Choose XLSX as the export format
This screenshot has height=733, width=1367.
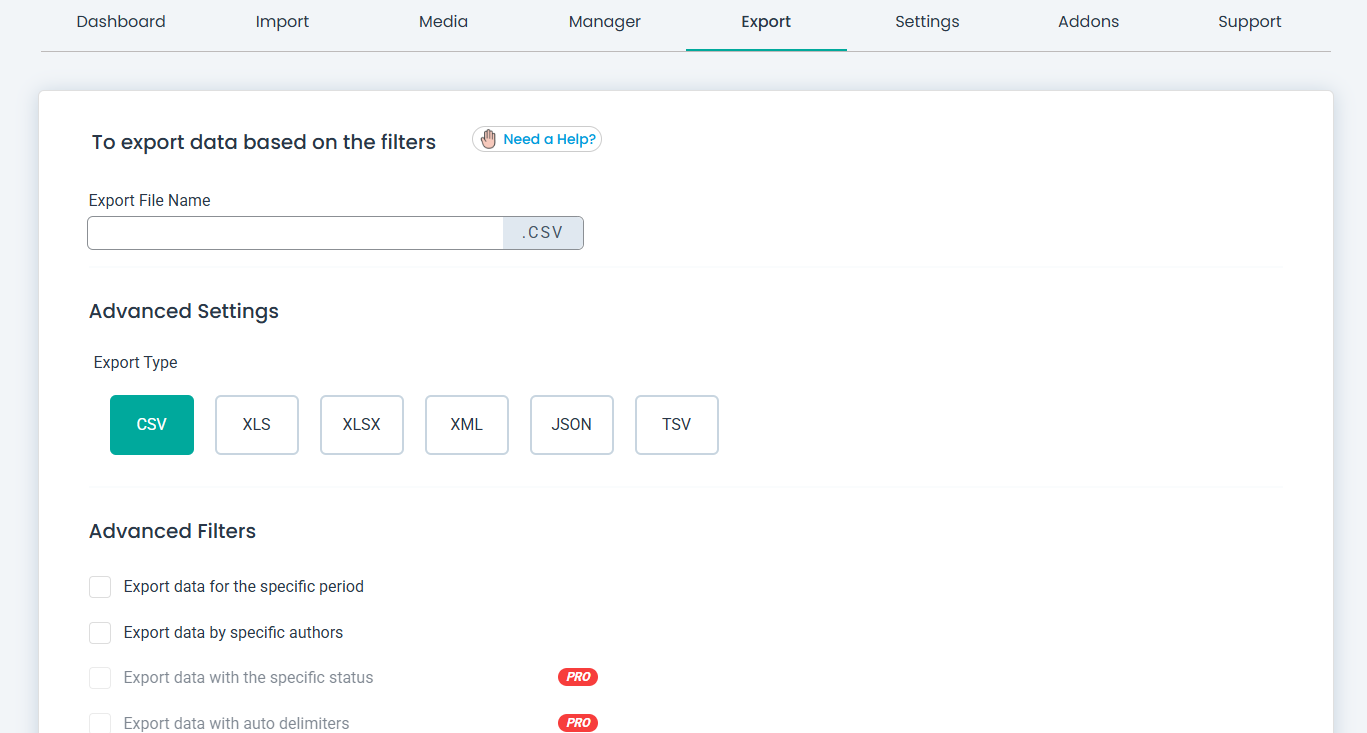361,424
